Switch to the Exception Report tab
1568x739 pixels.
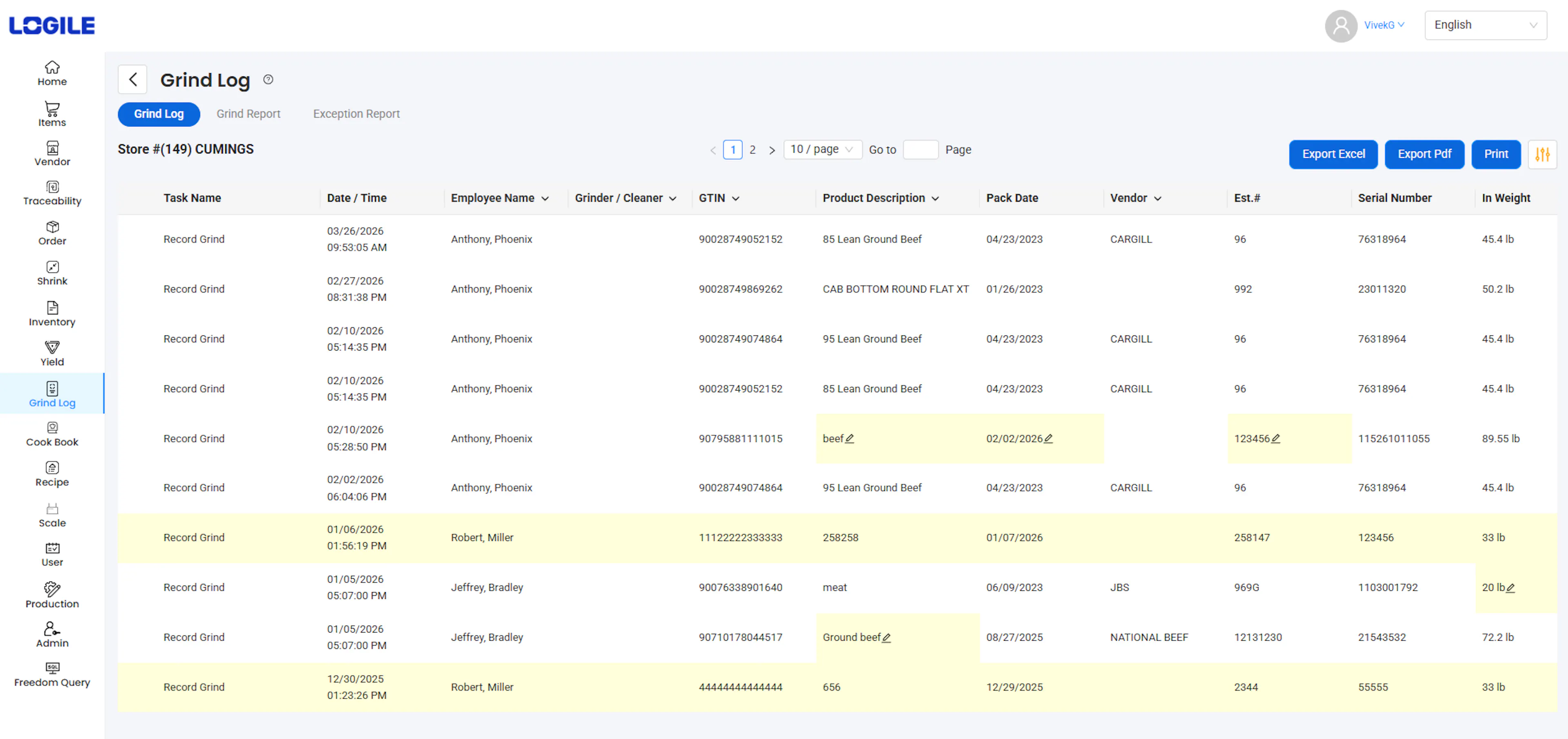(356, 114)
